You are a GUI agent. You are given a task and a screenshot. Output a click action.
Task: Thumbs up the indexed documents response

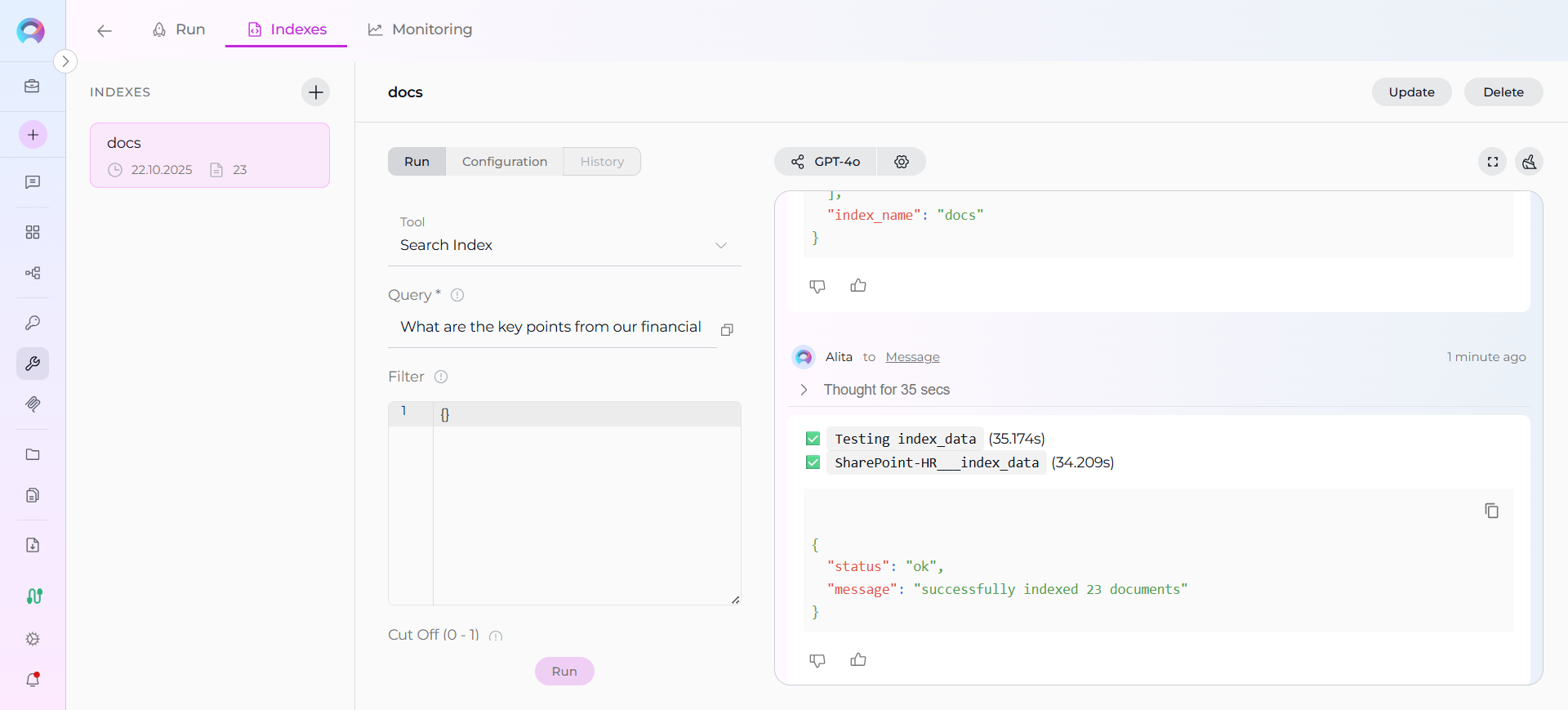(857, 659)
